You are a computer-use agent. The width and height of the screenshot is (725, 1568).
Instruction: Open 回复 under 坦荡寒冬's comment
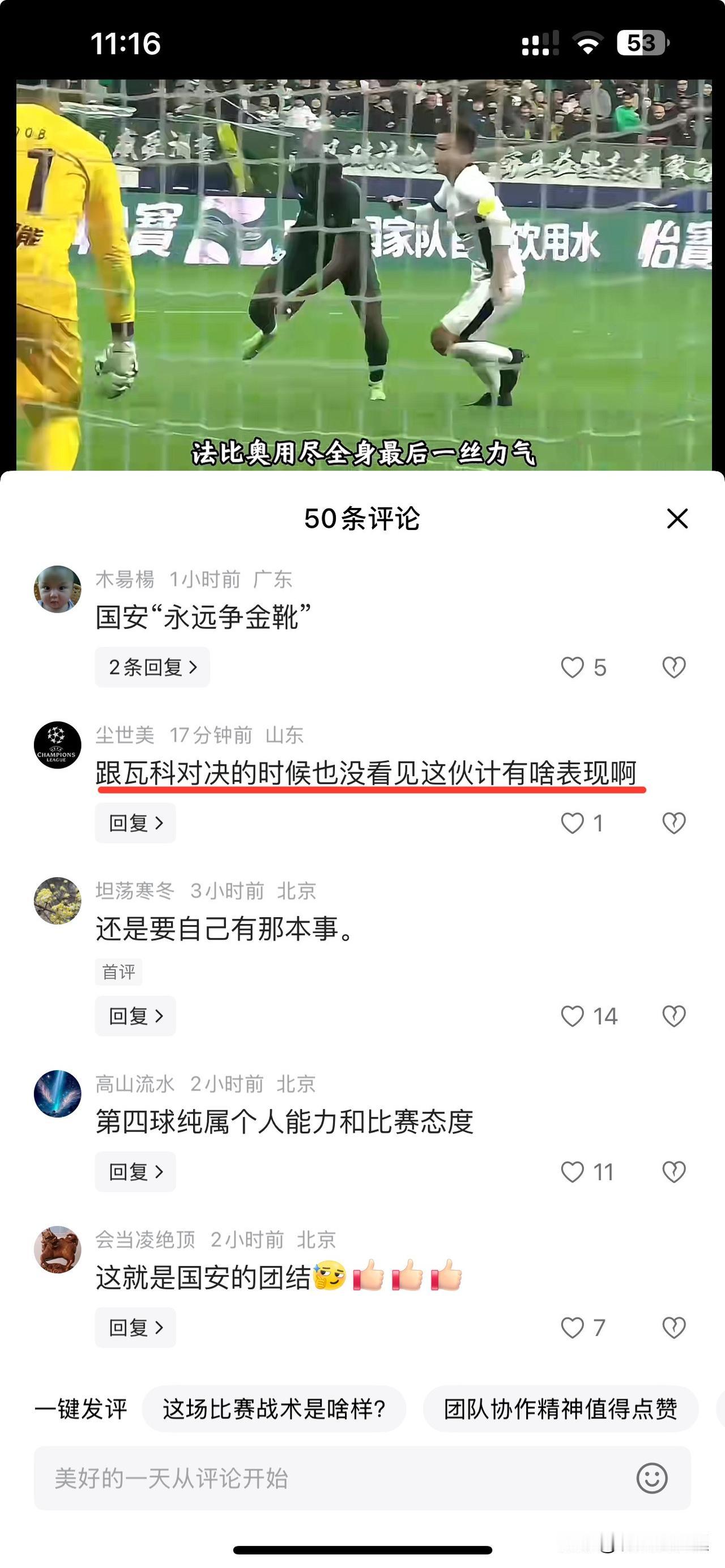pos(135,1016)
